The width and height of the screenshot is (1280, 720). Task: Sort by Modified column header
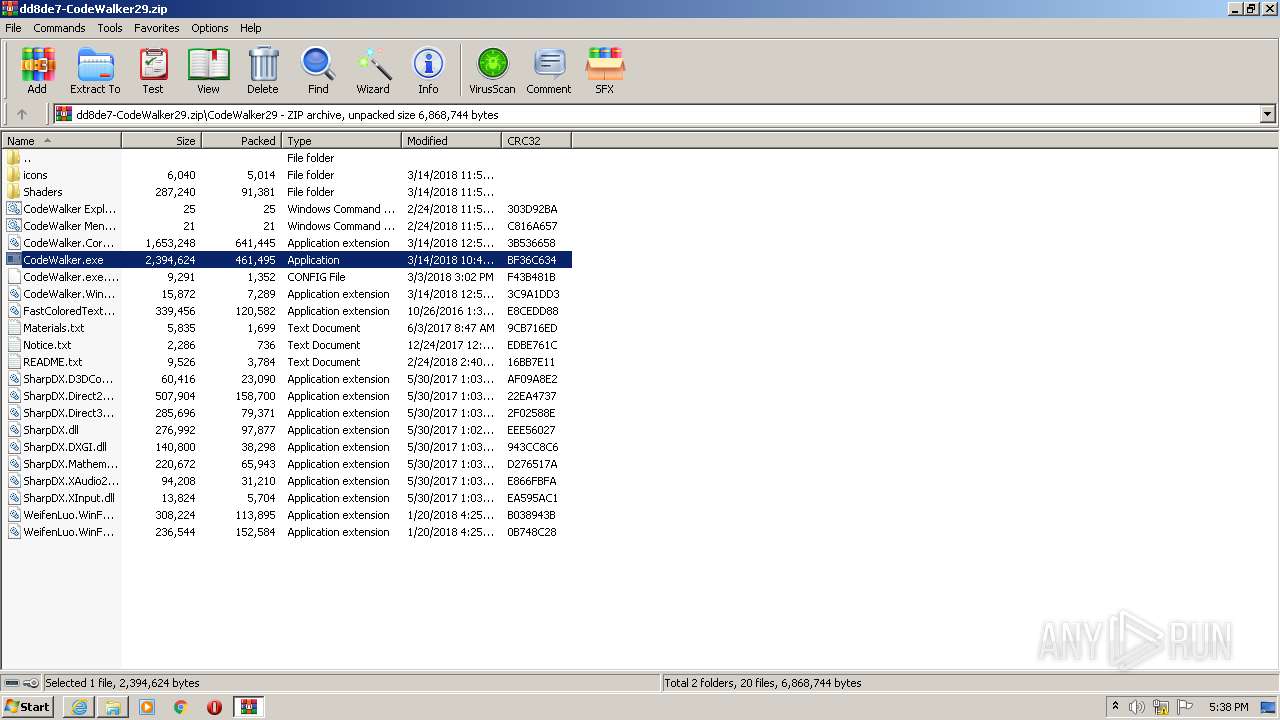pos(451,141)
